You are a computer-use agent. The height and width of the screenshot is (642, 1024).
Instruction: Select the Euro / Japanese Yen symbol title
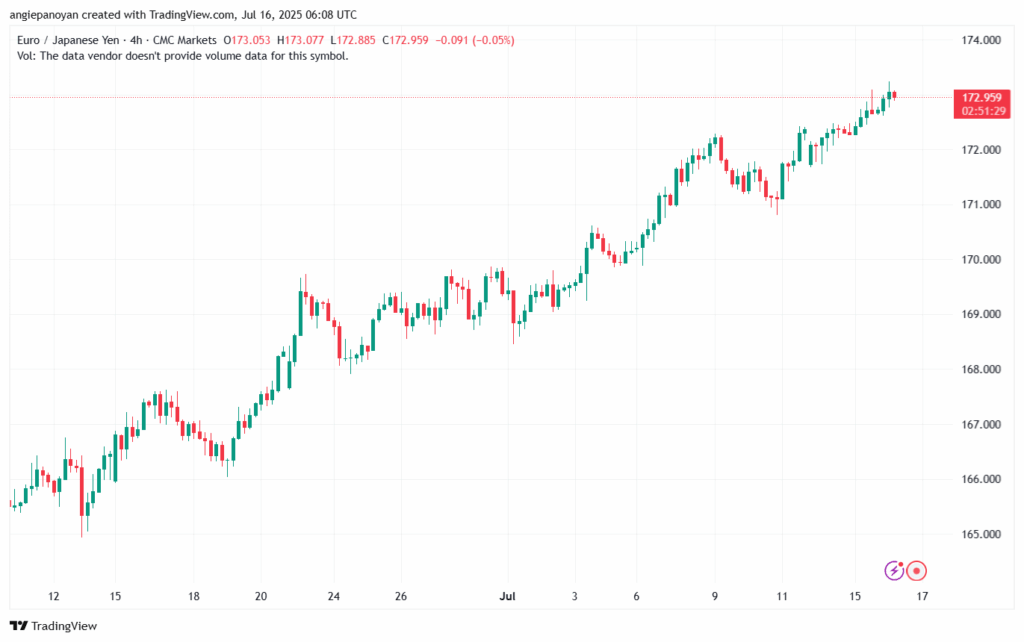coord(74,40)
